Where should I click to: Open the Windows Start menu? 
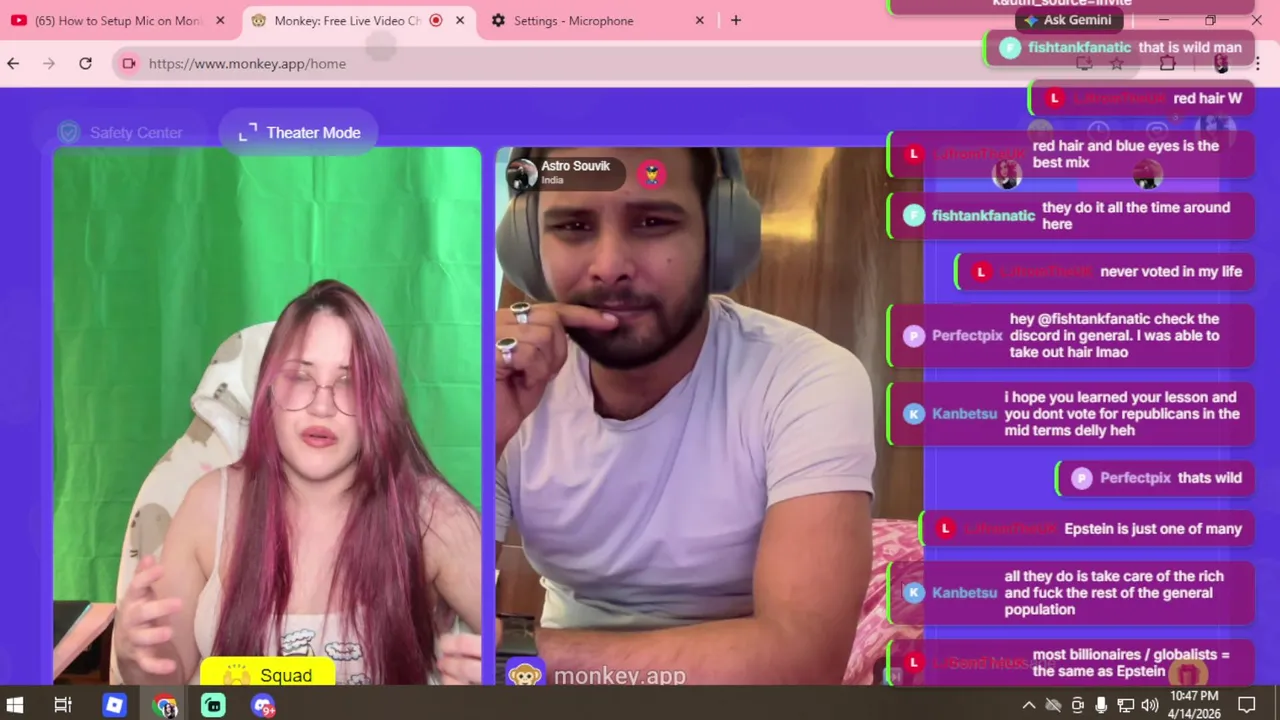pos(15,705)
